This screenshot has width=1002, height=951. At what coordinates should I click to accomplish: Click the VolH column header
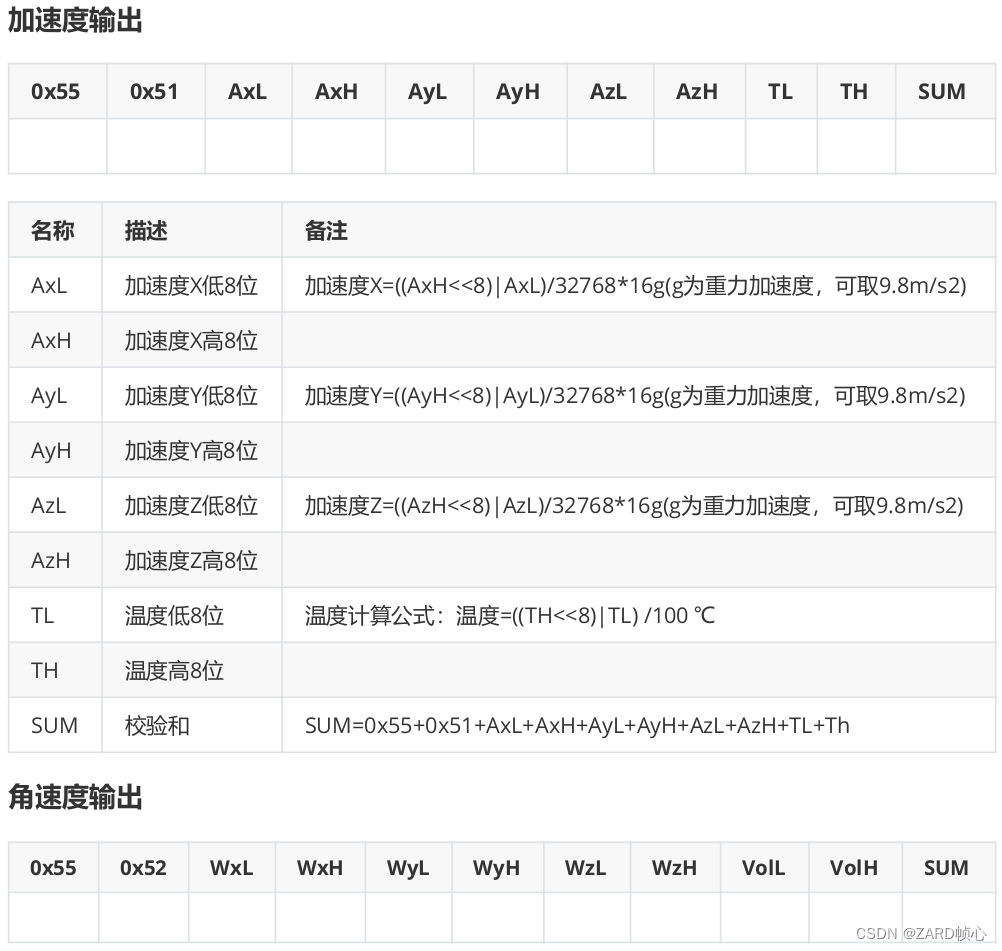click(x=855, y=867)
